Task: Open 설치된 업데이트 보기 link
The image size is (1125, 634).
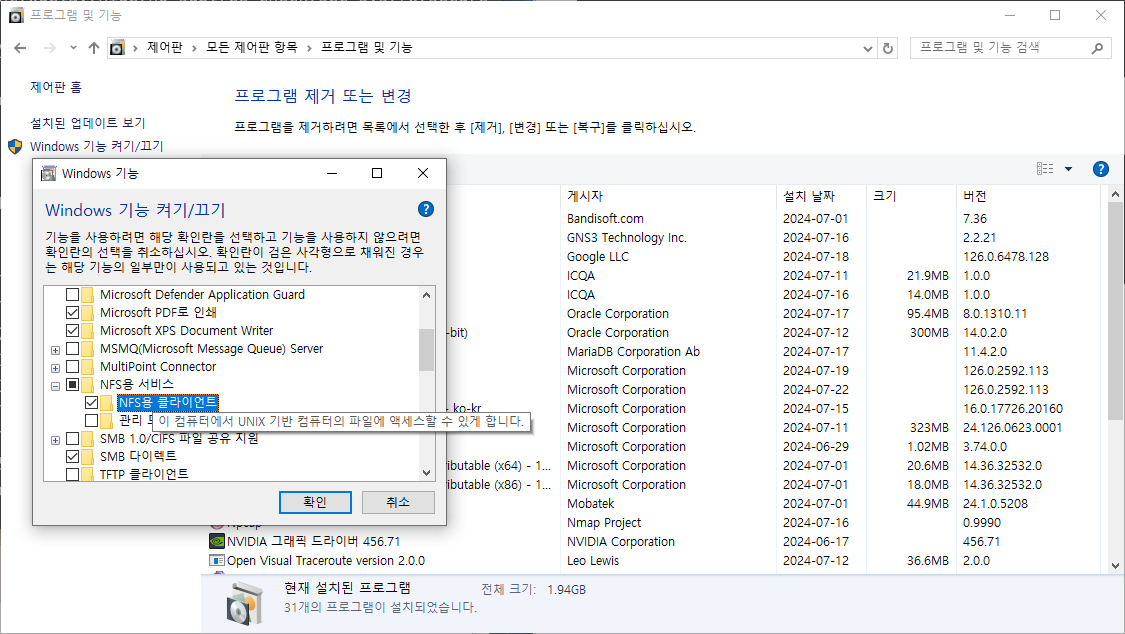Action: tap(88, 123)
